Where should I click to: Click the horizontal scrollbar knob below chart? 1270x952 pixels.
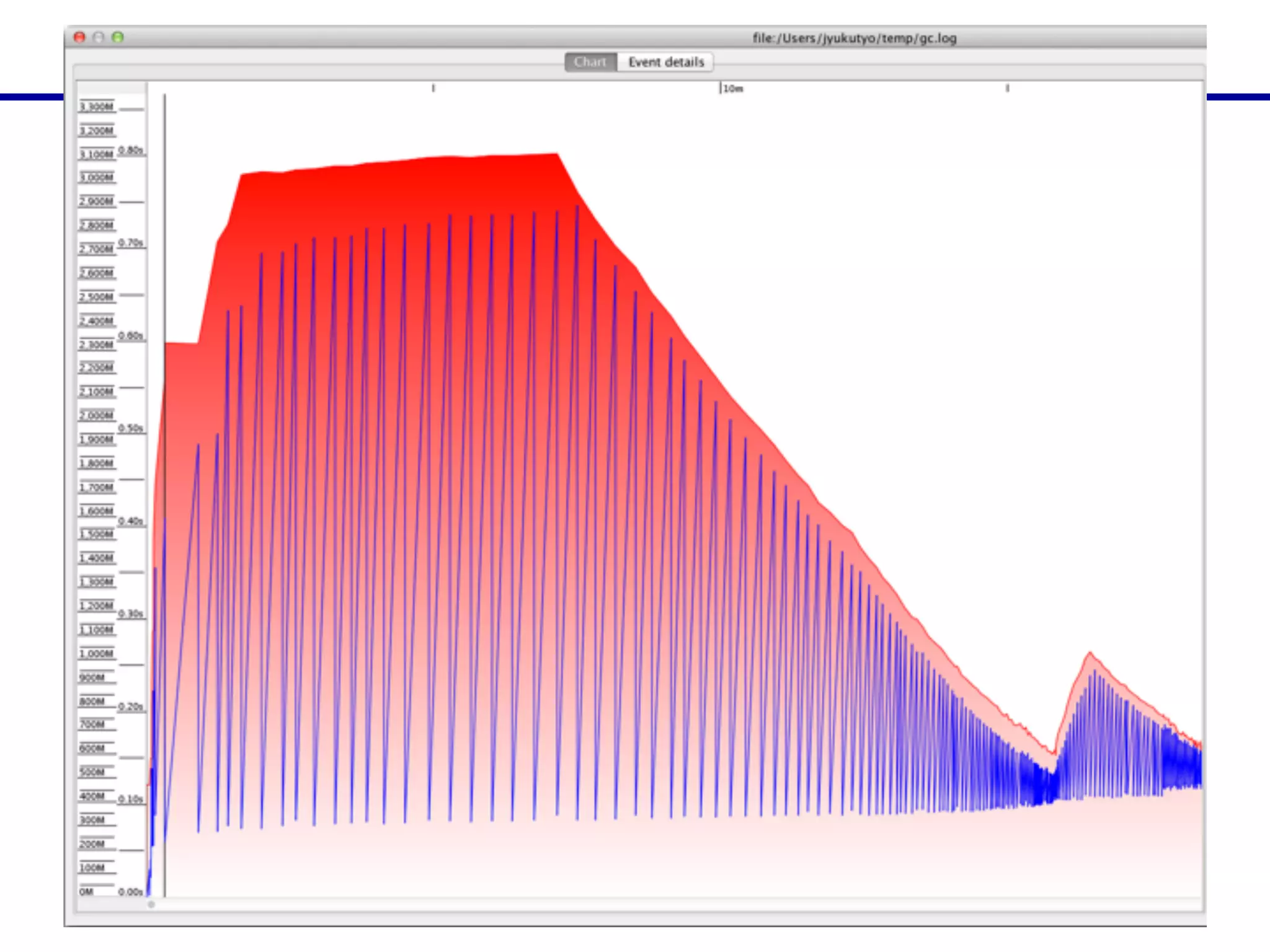click(151, 904)
